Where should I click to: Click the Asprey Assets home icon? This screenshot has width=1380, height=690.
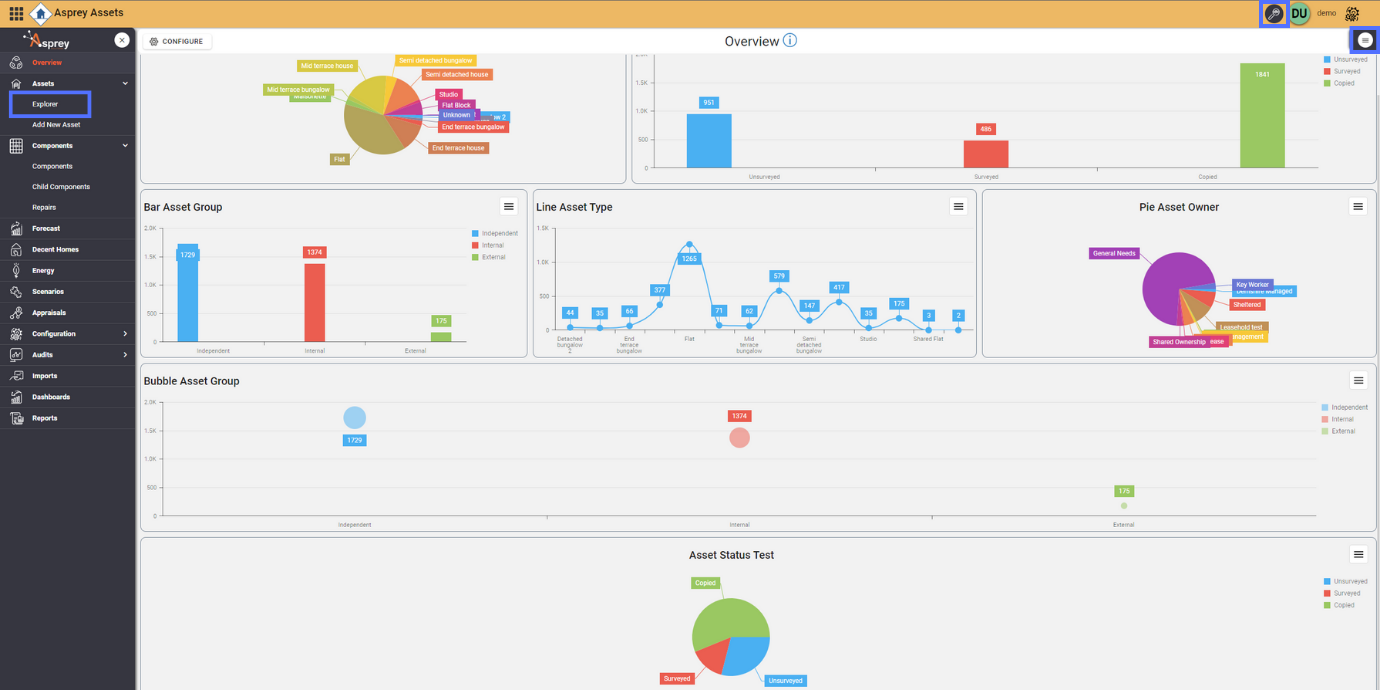[41, 14]
